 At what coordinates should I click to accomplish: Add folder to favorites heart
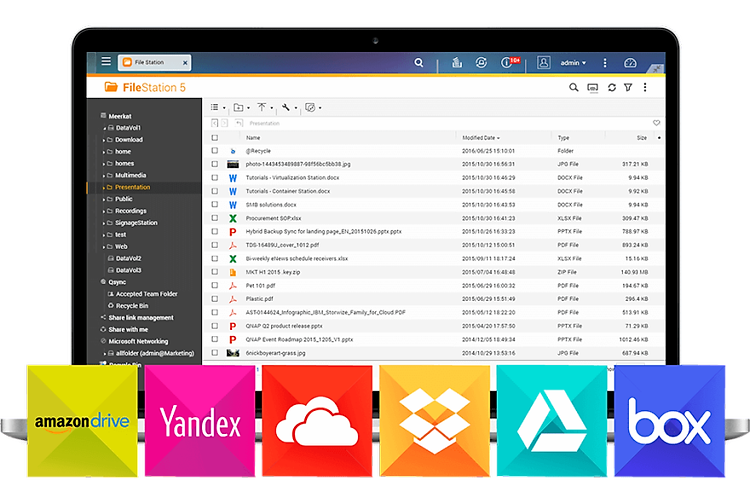[656, 123]
